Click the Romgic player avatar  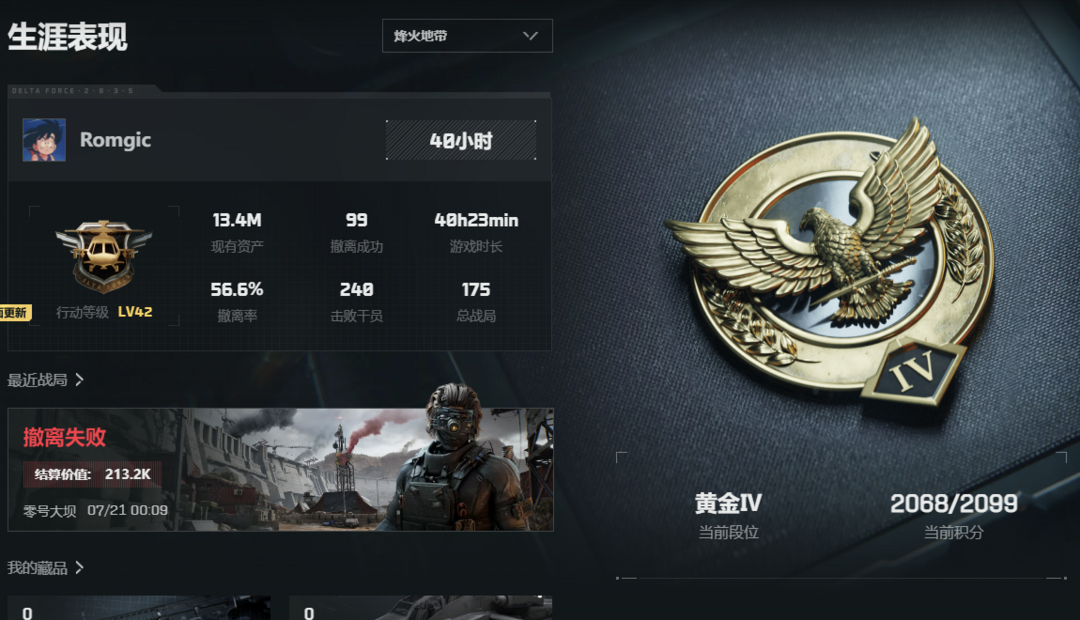tap(44, 140)
